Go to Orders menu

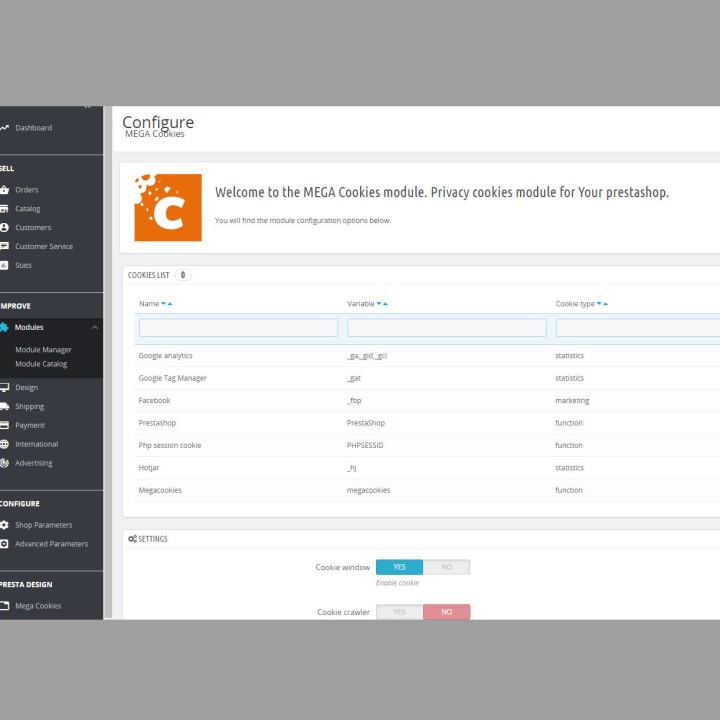pos(27,190)
